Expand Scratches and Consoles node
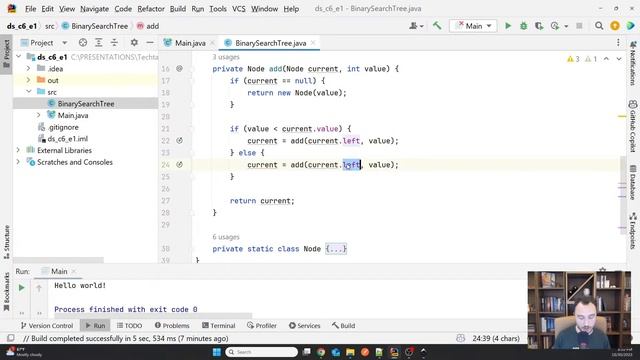640x360 pixels. point(18,162)
